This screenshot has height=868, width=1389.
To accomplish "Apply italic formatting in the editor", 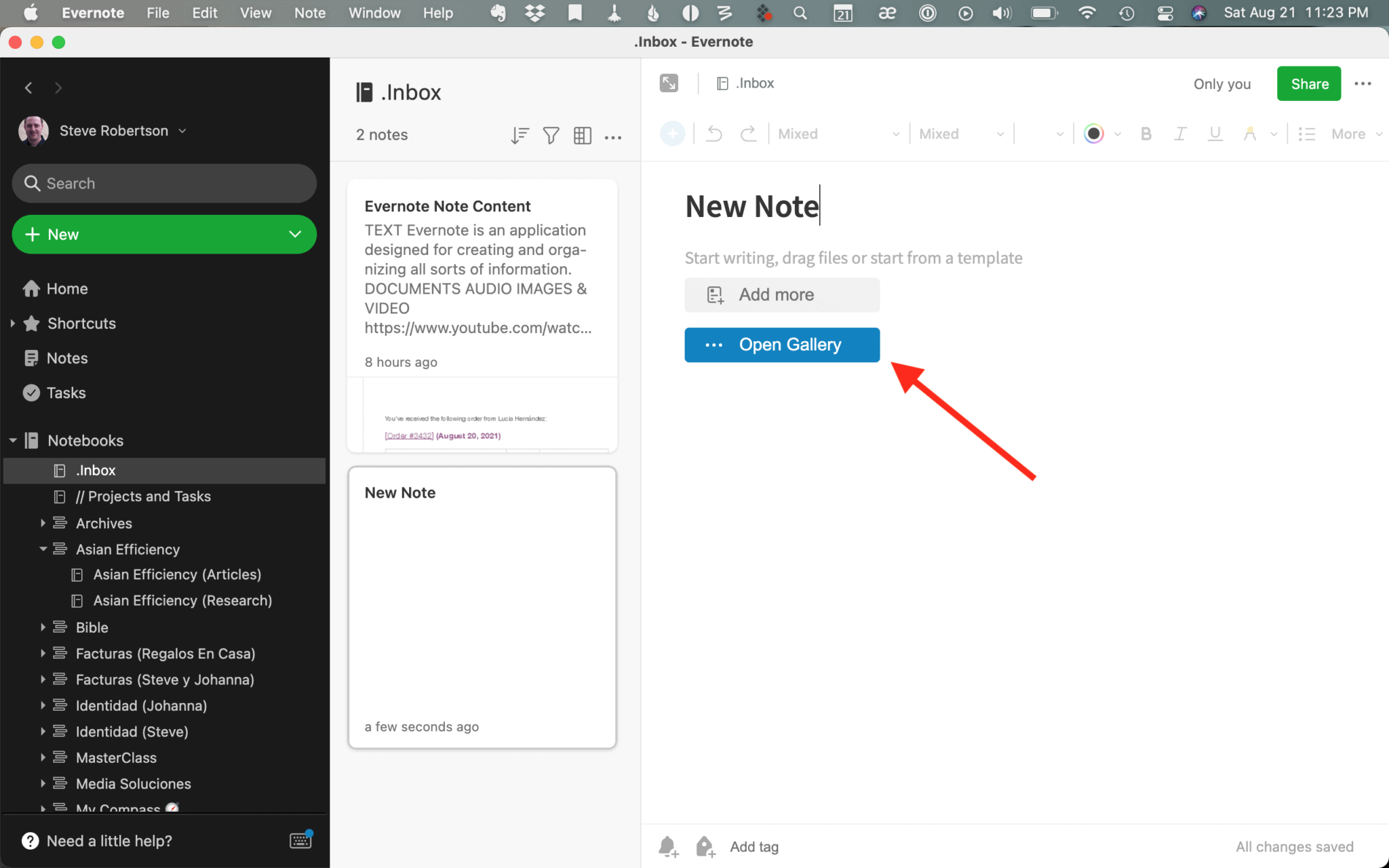I will (x=1179, y=134).
